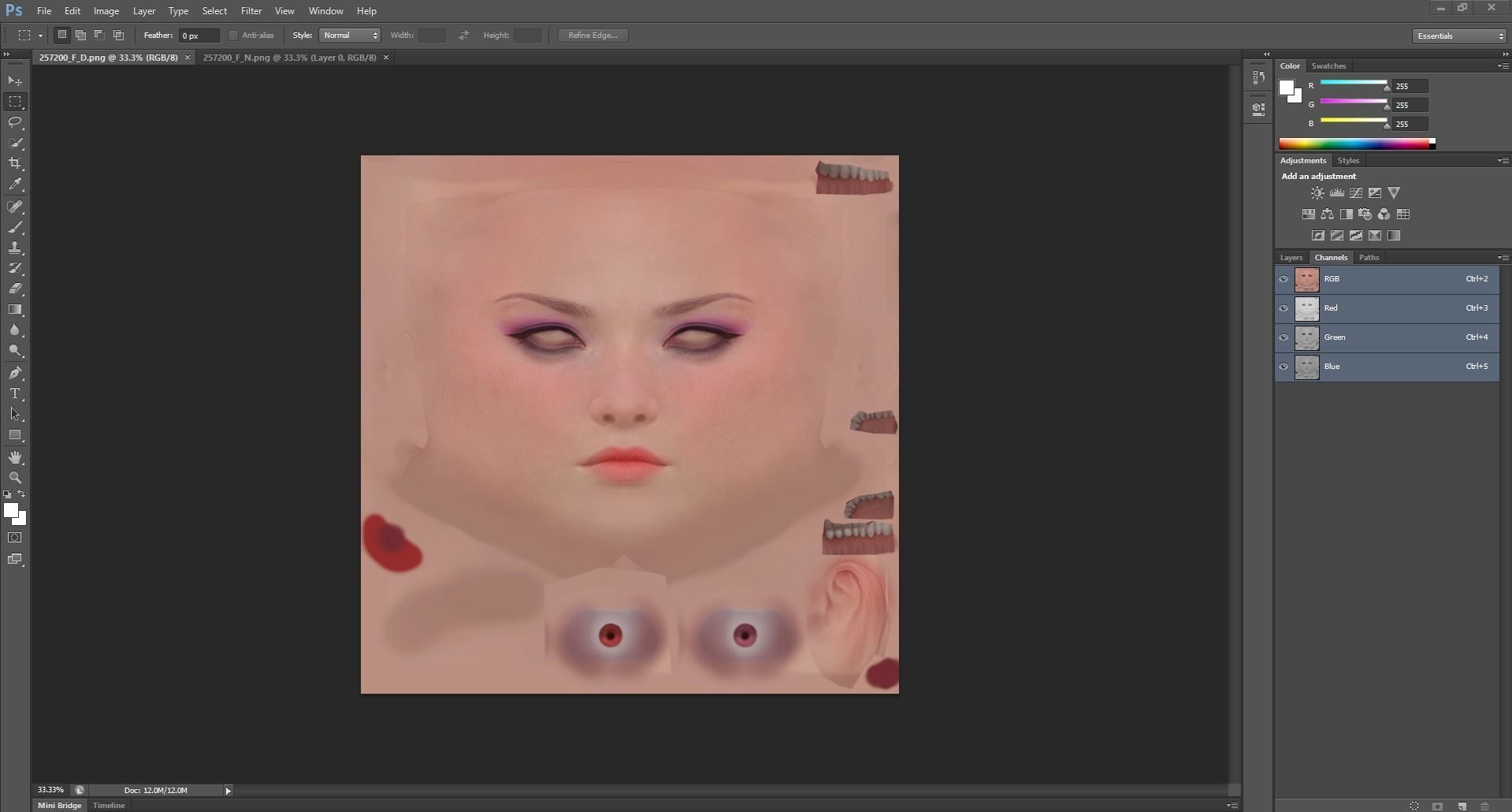Add a Hue/Saturation adjustment
Image resolution: width=1512 pixels, height=812 pixels.
(1308, 214)
